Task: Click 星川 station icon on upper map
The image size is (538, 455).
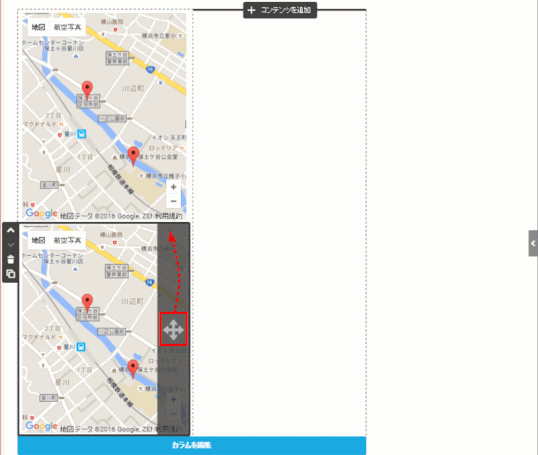Action: tap(81, 134)
